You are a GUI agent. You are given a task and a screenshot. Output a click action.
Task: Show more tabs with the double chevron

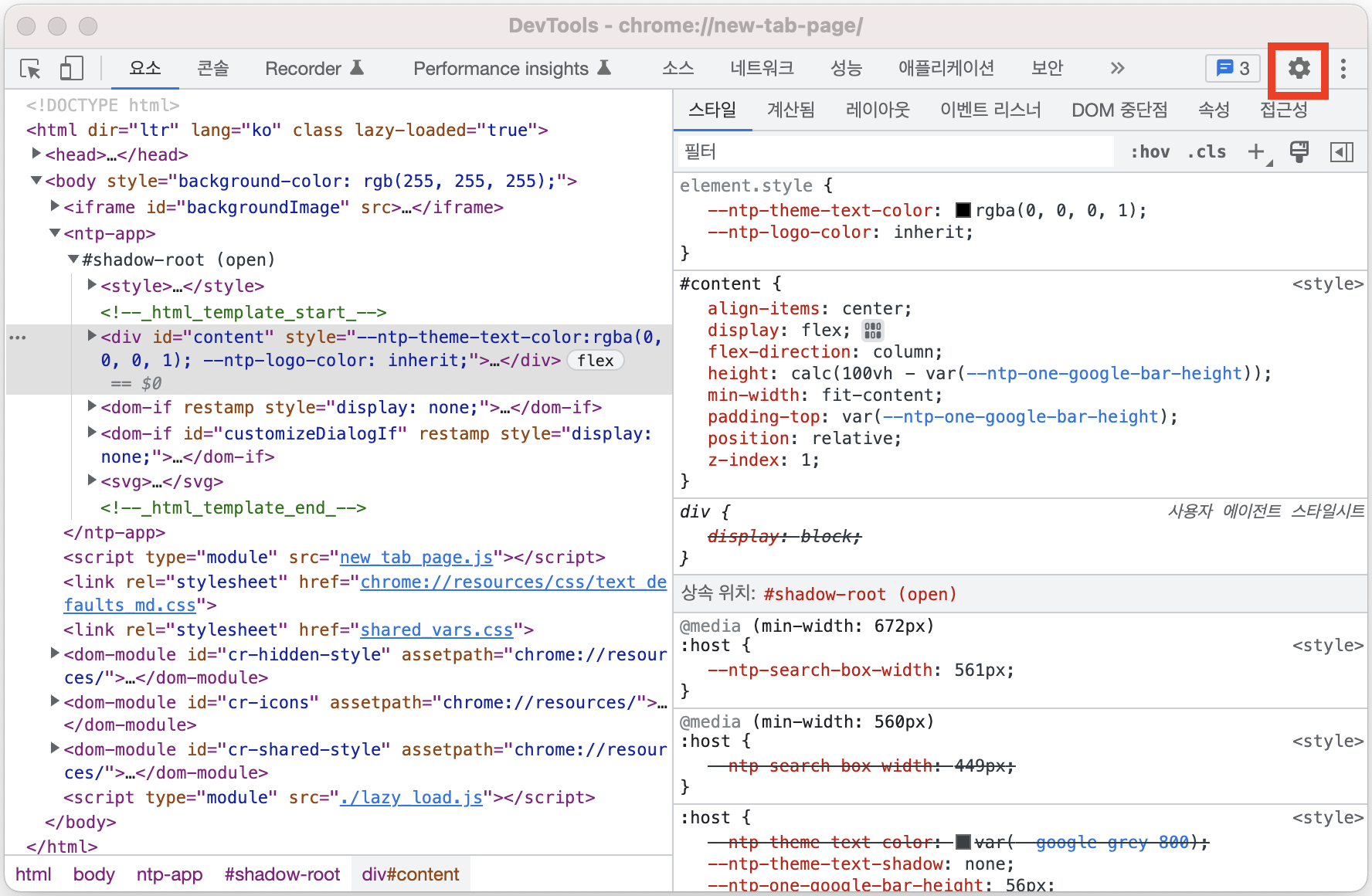[1117, 69]
